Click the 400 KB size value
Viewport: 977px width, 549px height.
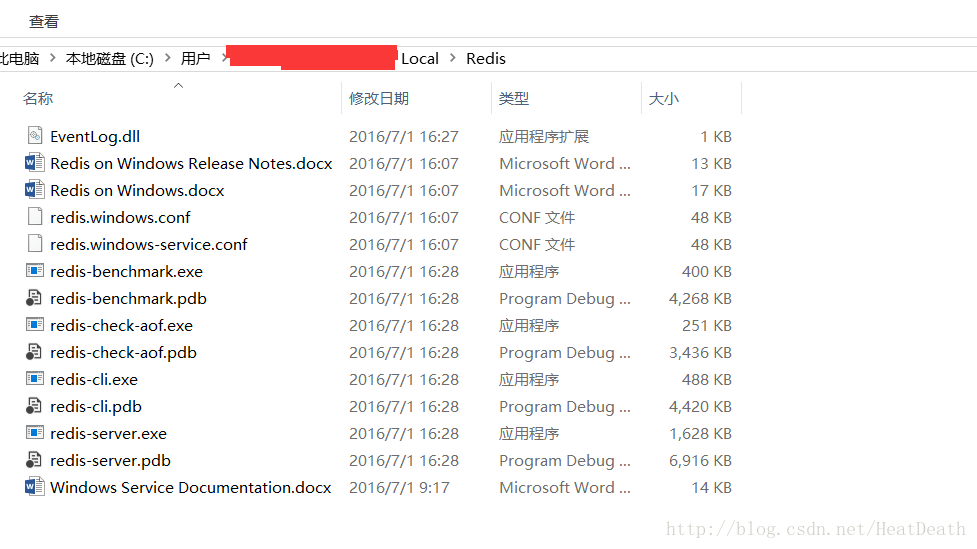tap(707, 272)
